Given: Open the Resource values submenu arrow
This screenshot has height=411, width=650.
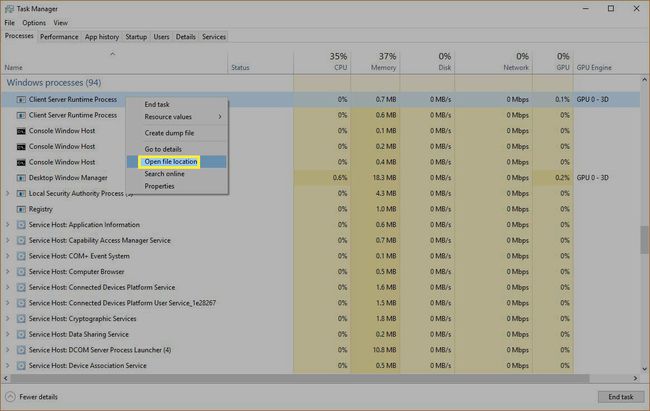Looking at the screenshot, I should [x=220, y=117].
